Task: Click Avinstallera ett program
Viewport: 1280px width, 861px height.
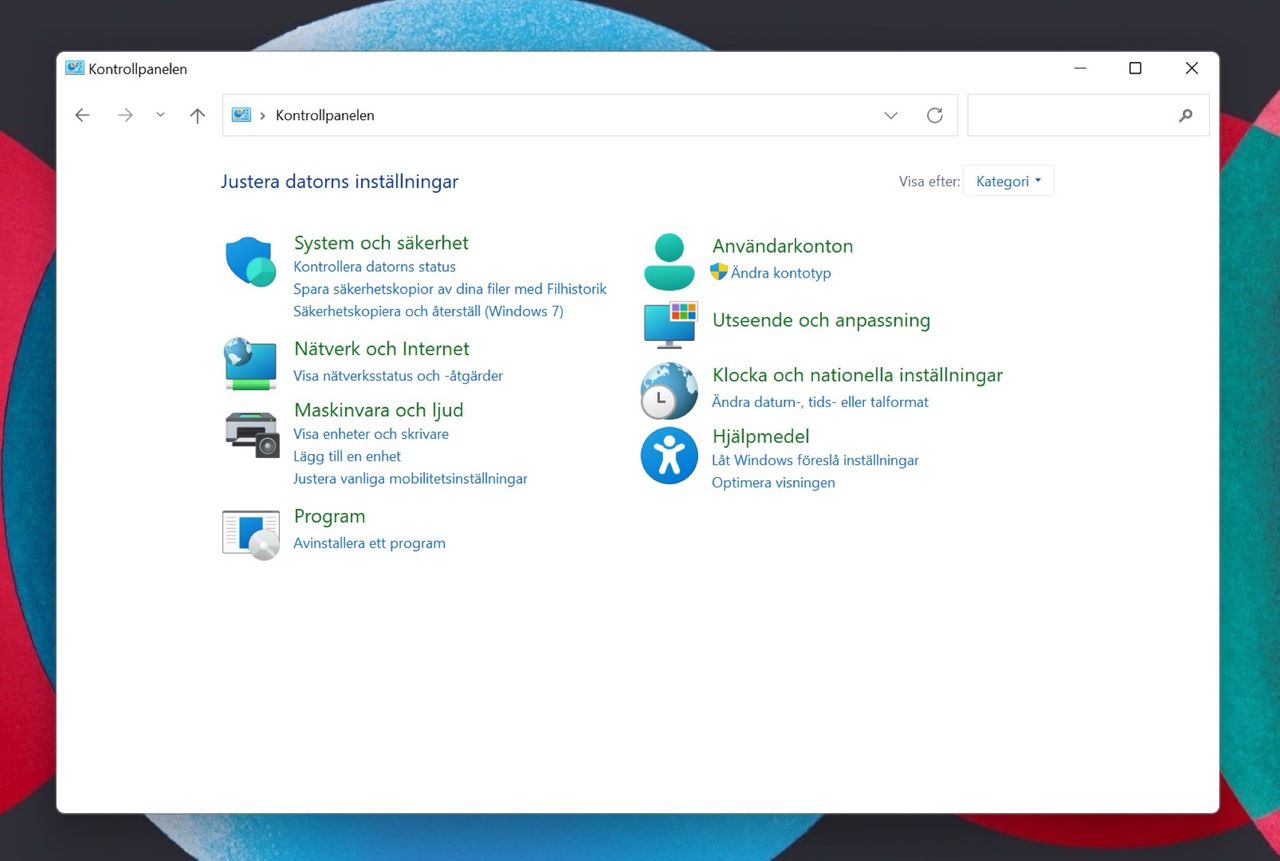Action: (369, 543)
